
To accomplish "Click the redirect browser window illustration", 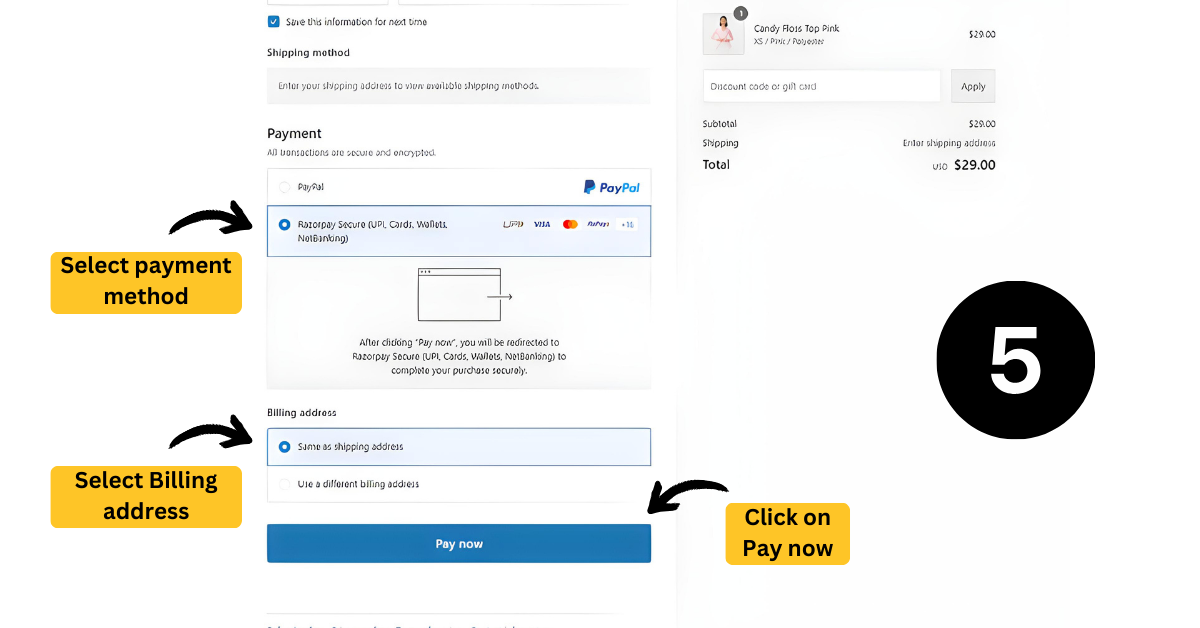I will tap(459, 294).
